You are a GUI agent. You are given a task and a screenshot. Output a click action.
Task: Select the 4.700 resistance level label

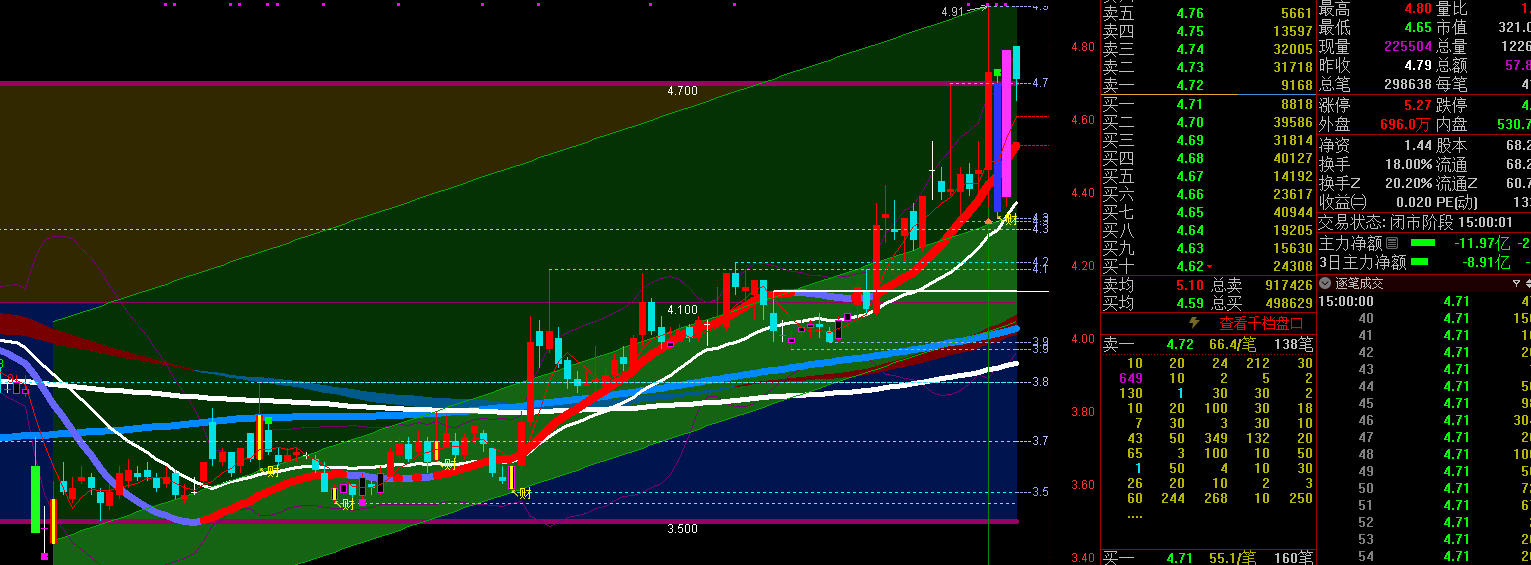pyautogui.click(x=682, y=91)
